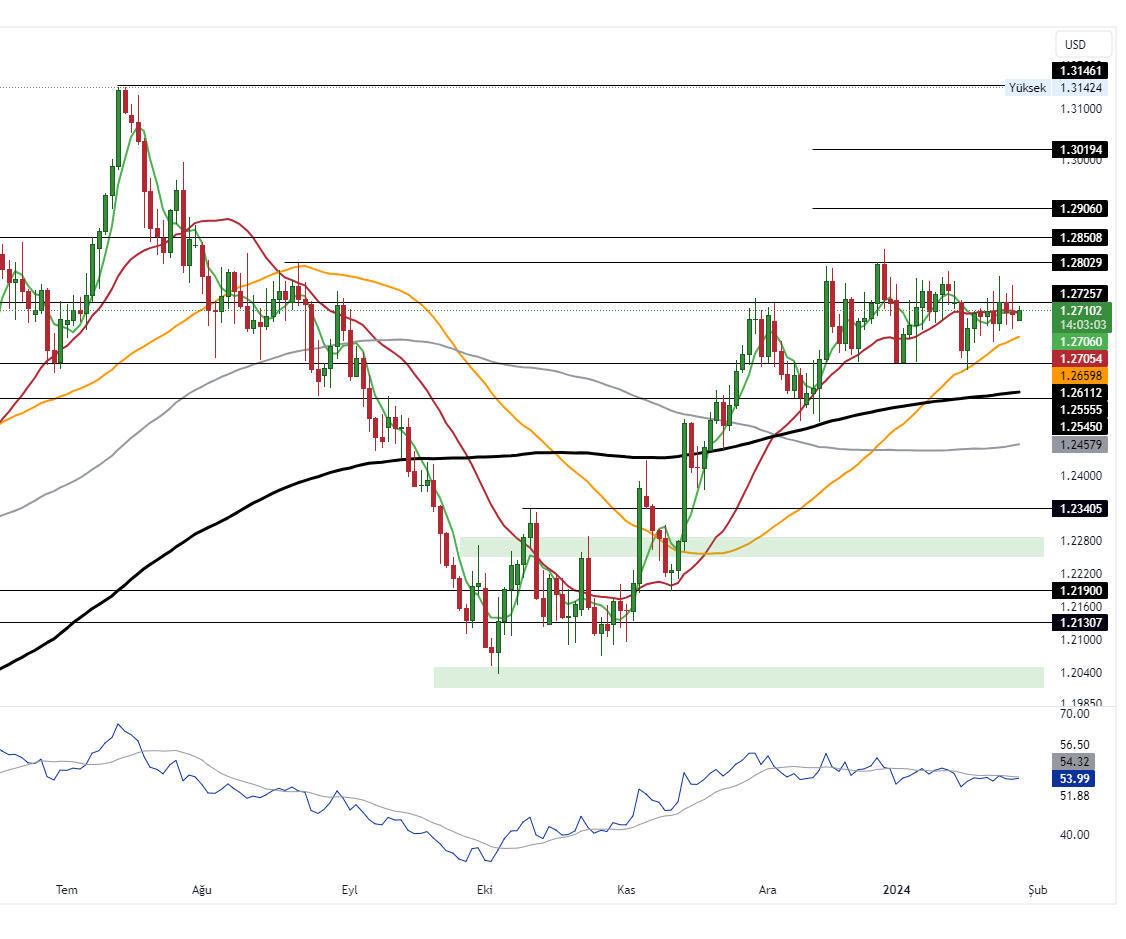The height and width of the screenshot is (939, 1126).
Task: Click the upper green supply zone rectangle
Action: point(750,546)
